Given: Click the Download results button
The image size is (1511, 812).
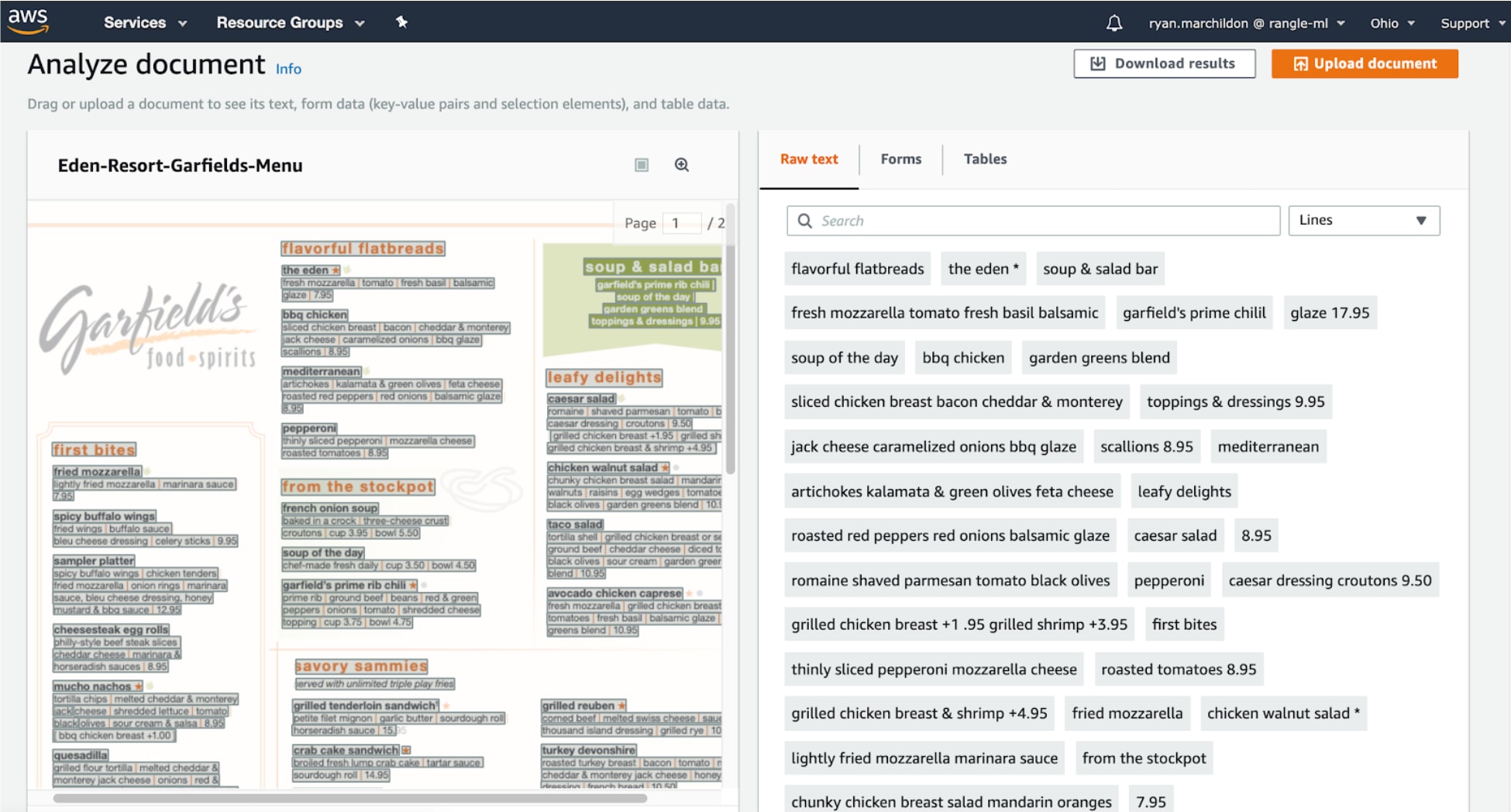Looking at the screenshot, I should [1165, 64].
